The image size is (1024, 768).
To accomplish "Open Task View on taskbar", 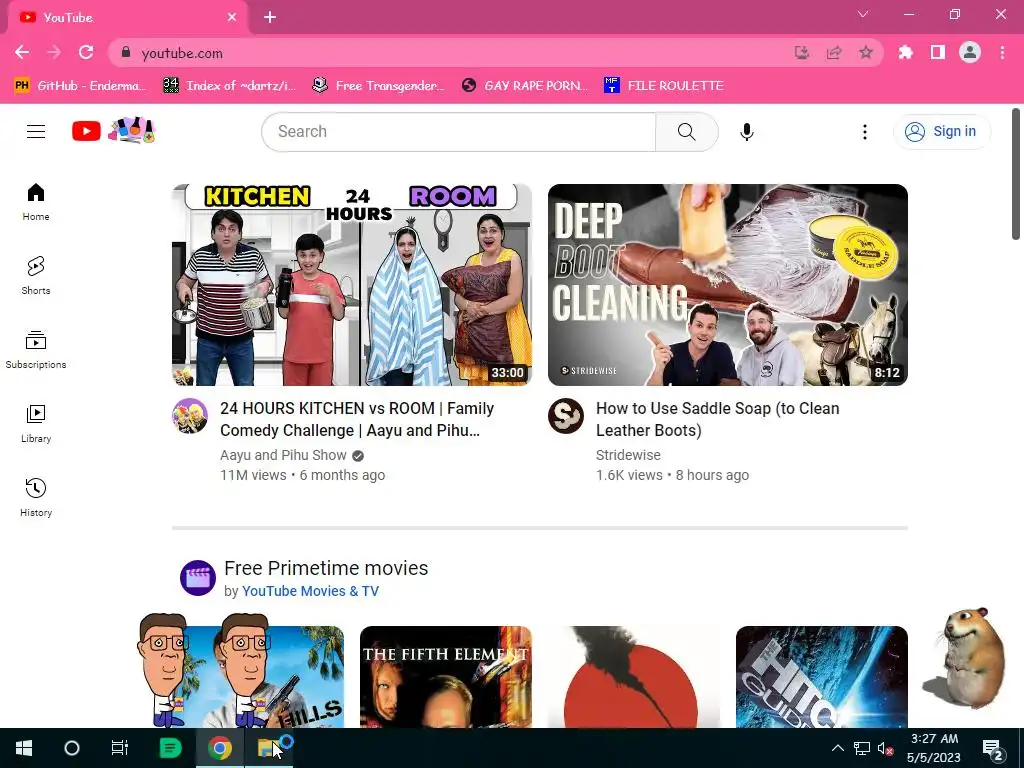I will (x=120, y=748).
